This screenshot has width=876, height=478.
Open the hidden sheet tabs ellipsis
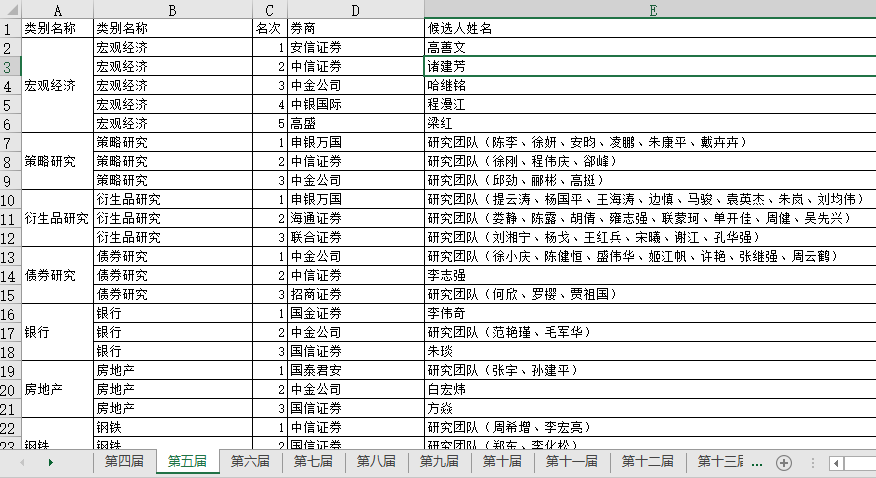pyautogui.click(x=757, y=463)
